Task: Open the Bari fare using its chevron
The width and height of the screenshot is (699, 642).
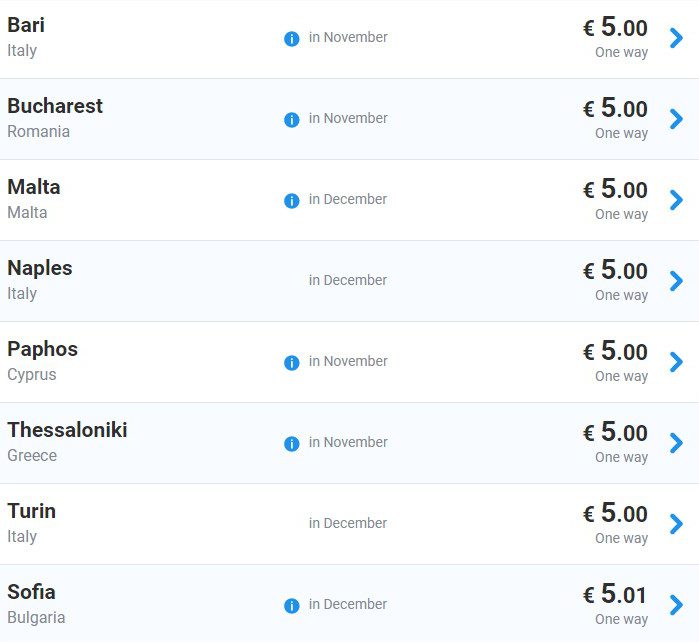Action: click(676, 38)
